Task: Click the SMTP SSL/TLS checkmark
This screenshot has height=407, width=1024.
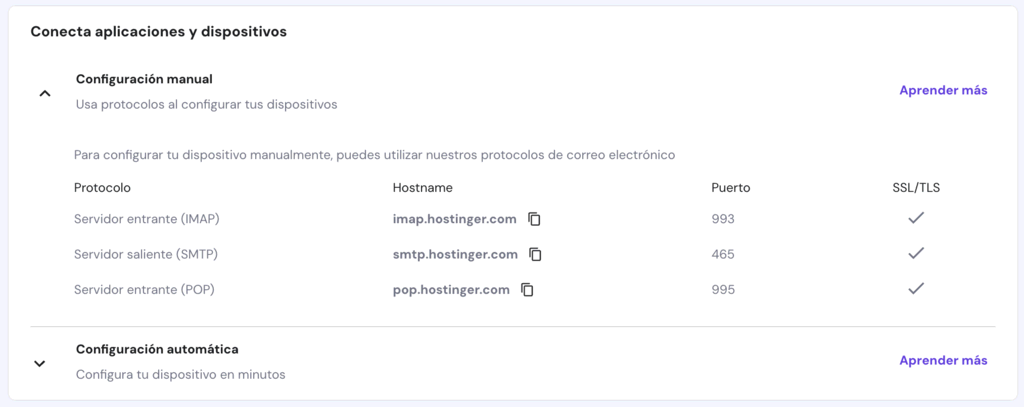Action: point(915,253)
